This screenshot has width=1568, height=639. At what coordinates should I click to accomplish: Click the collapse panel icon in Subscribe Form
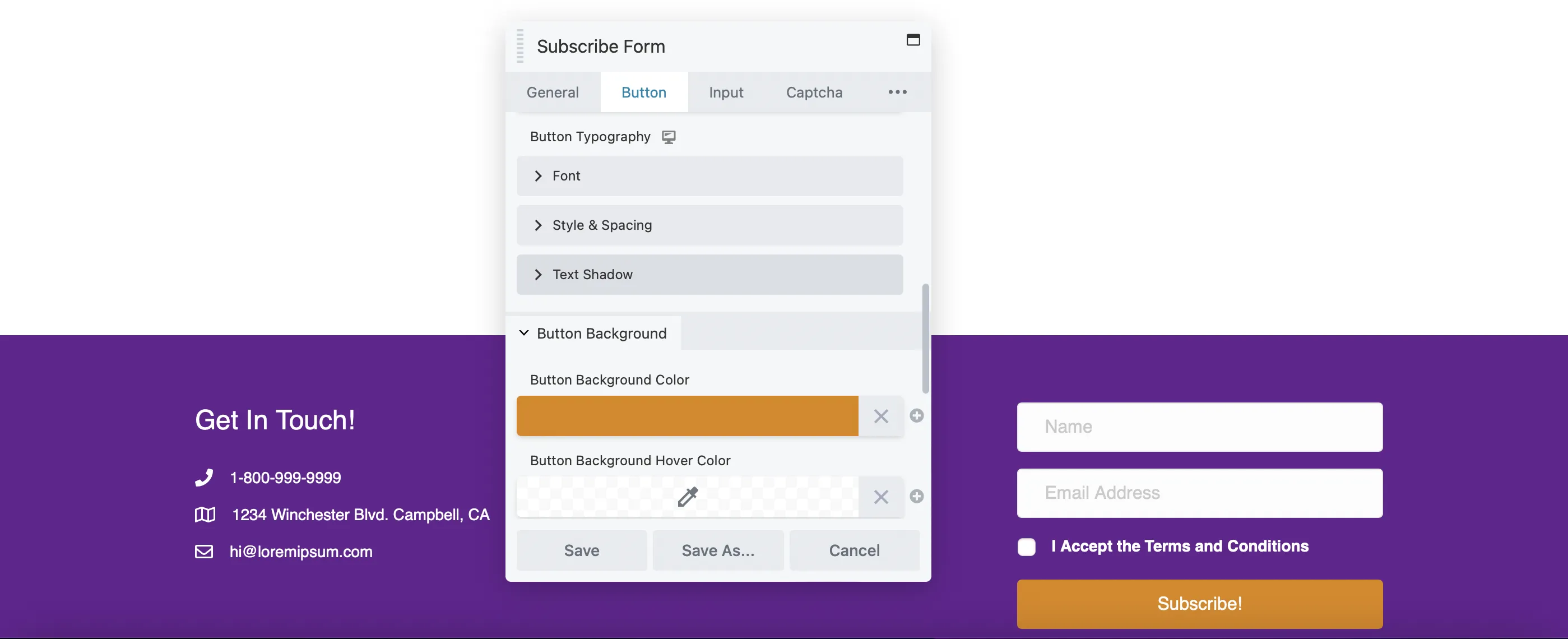[913, 40]
